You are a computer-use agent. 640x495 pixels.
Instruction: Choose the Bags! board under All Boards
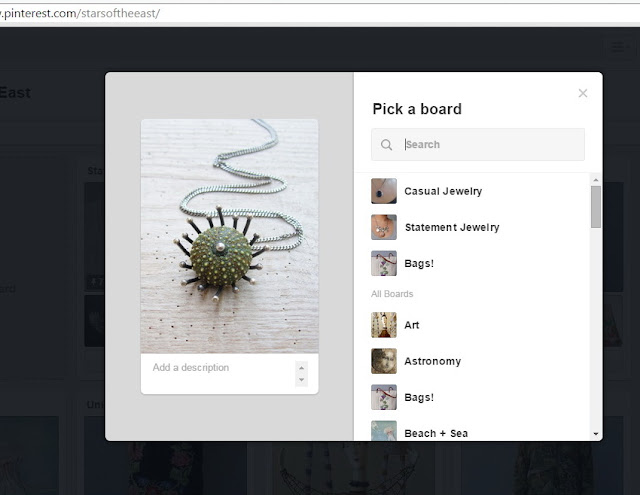pos(472,397)
